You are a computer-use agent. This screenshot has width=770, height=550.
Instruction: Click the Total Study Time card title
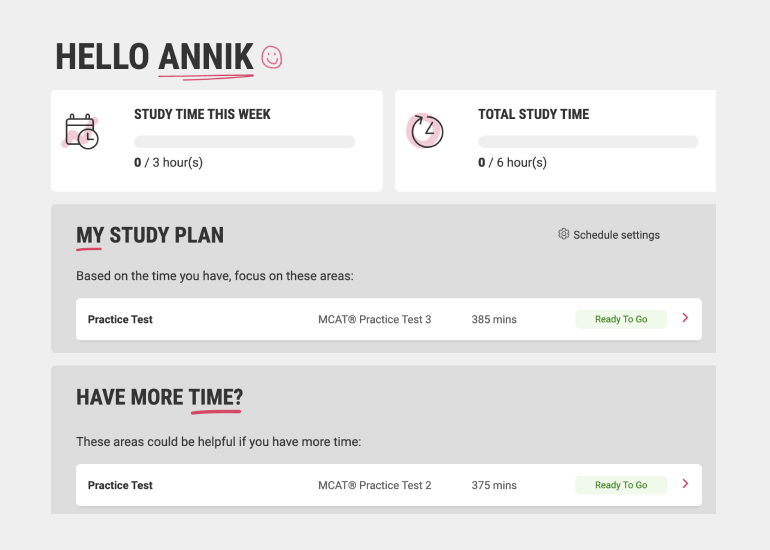point(533,115)
